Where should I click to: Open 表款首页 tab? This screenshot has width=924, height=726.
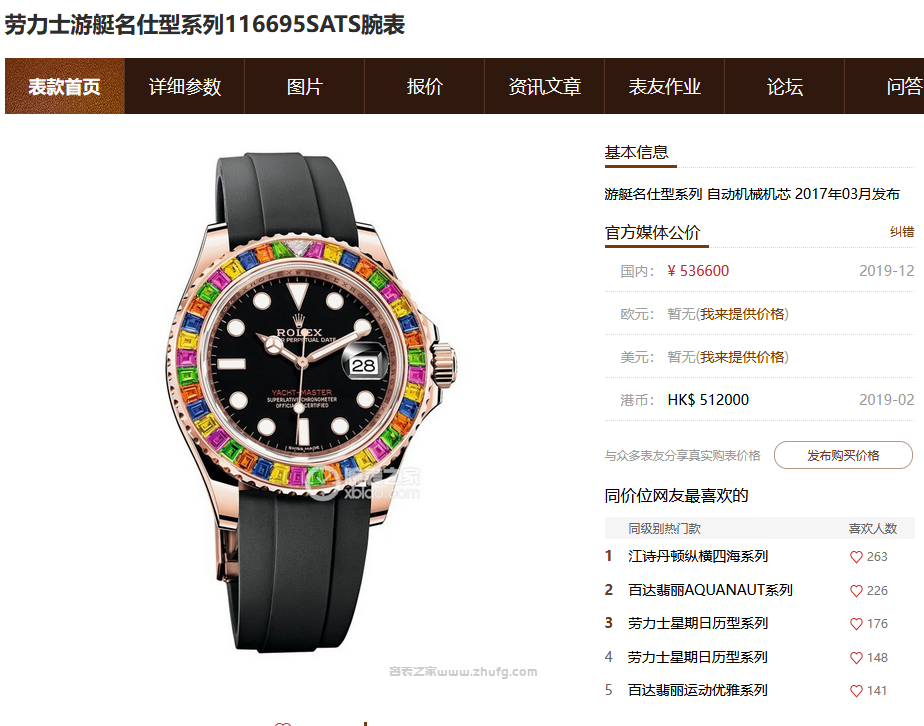65,86
